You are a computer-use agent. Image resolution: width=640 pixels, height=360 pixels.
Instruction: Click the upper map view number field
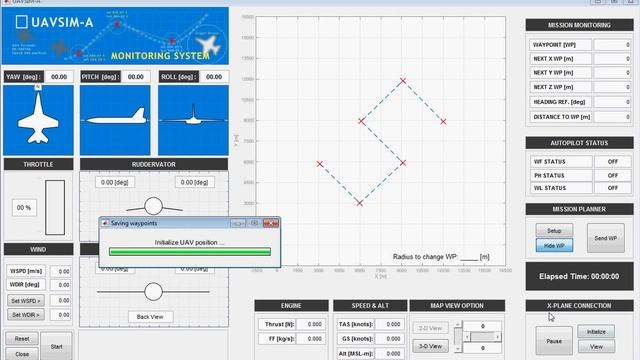(482, 326)
